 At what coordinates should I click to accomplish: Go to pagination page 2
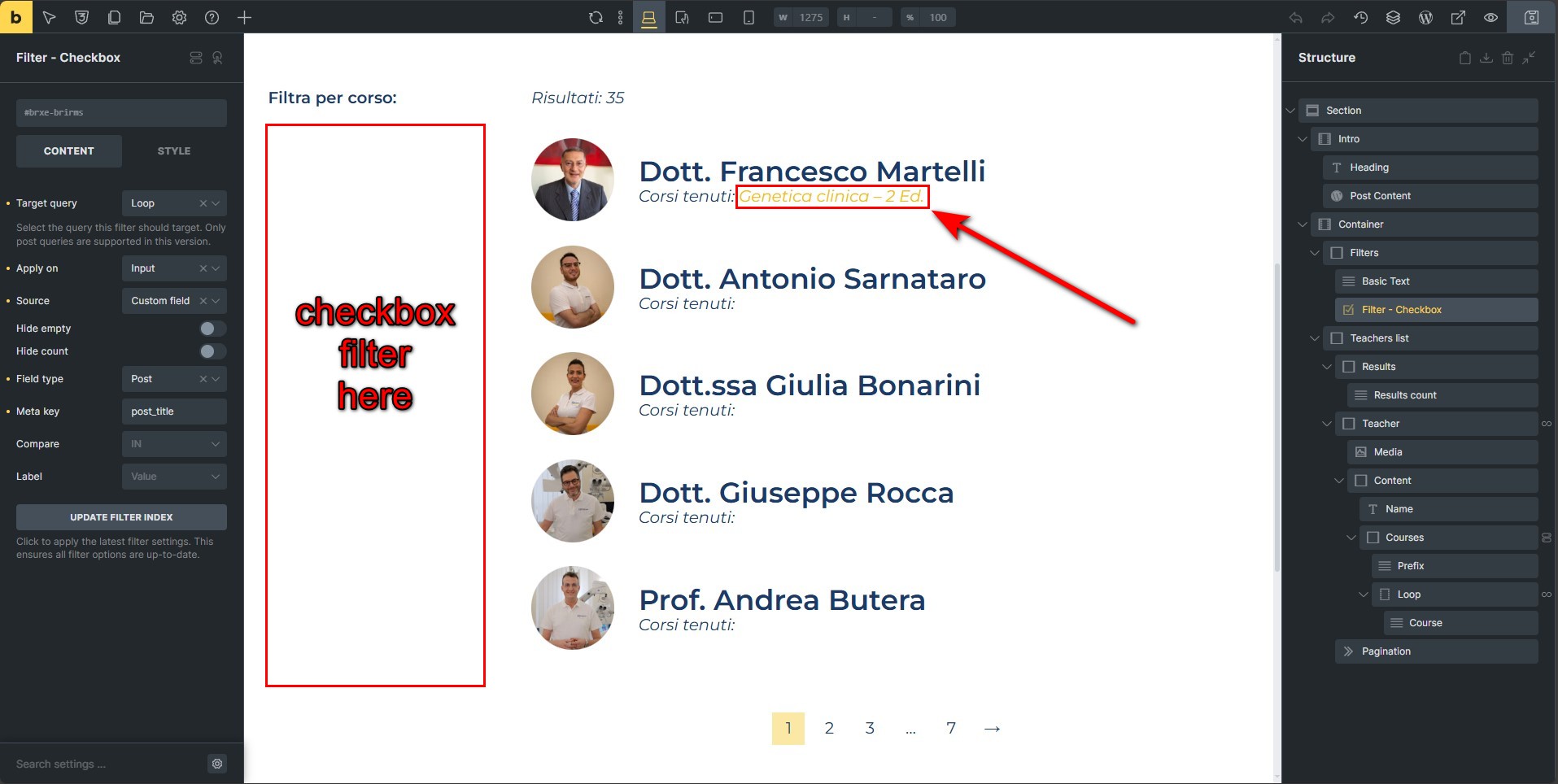click(x=829, y=729)
